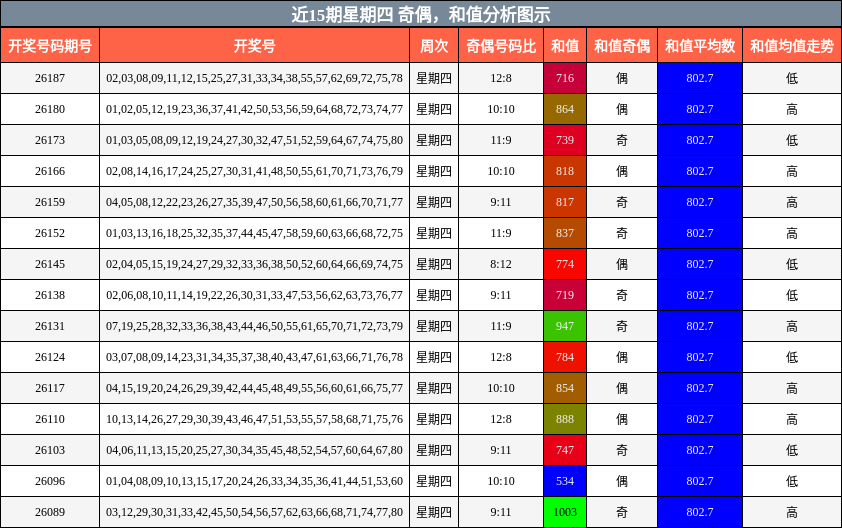Select issue number 26138

(50, 295)
